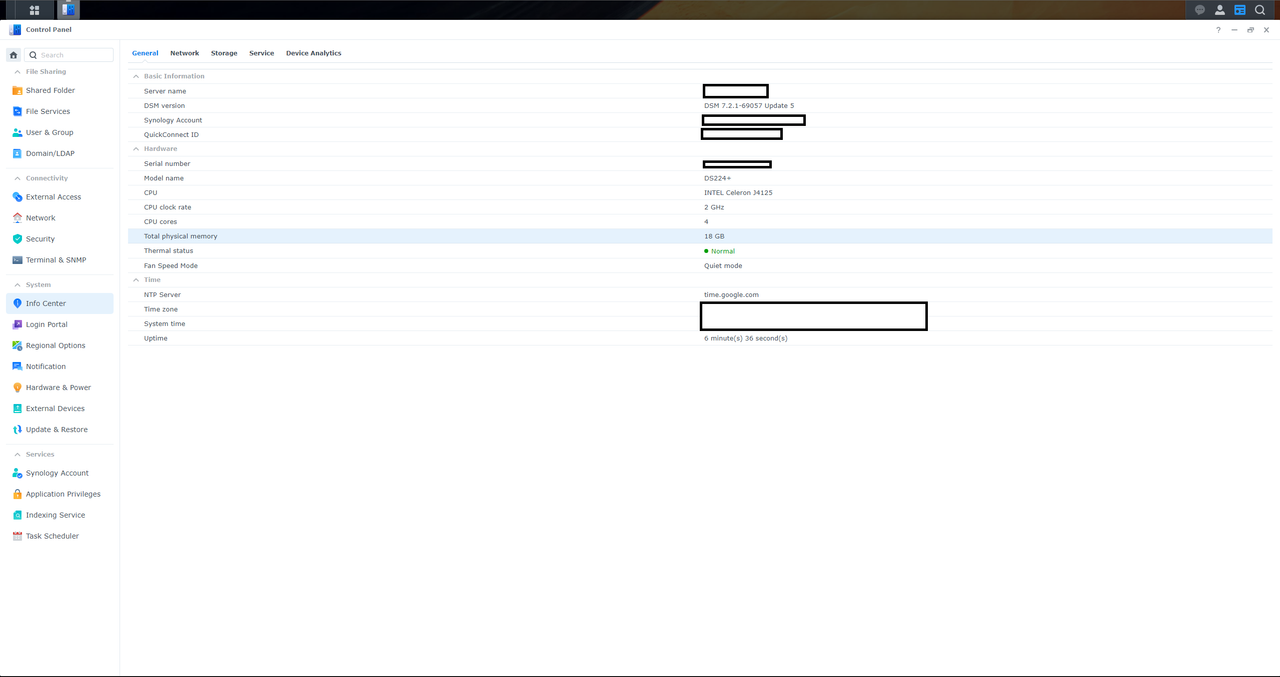This screenshot has height=677, width=1280.
Task: Collapse the System sidebar section
Action: click(x=17, y=285)
